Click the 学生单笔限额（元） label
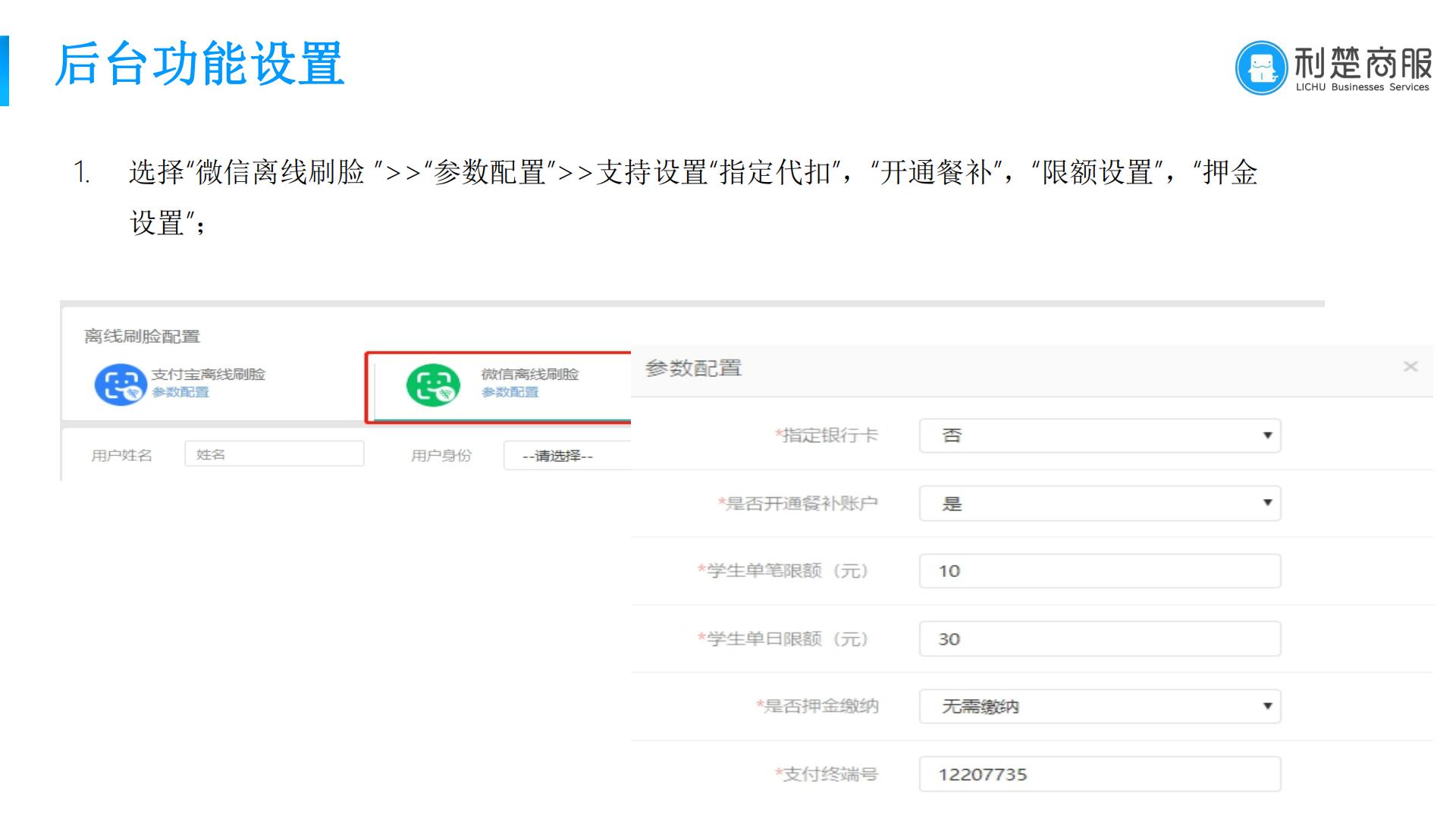This screenshot has height=819, width=1456. pos(783,571)
